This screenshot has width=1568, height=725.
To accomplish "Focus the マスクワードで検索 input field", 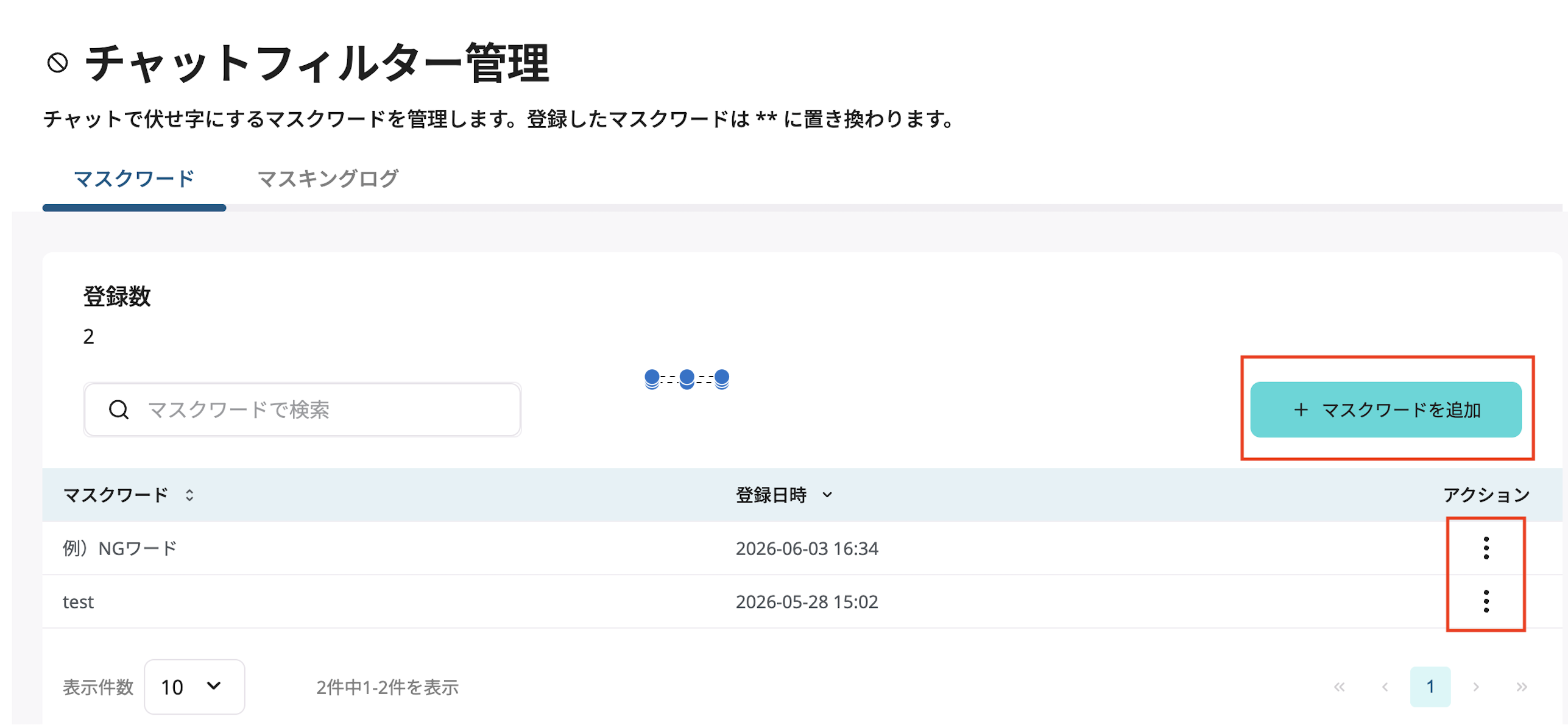I will (302, 409).
